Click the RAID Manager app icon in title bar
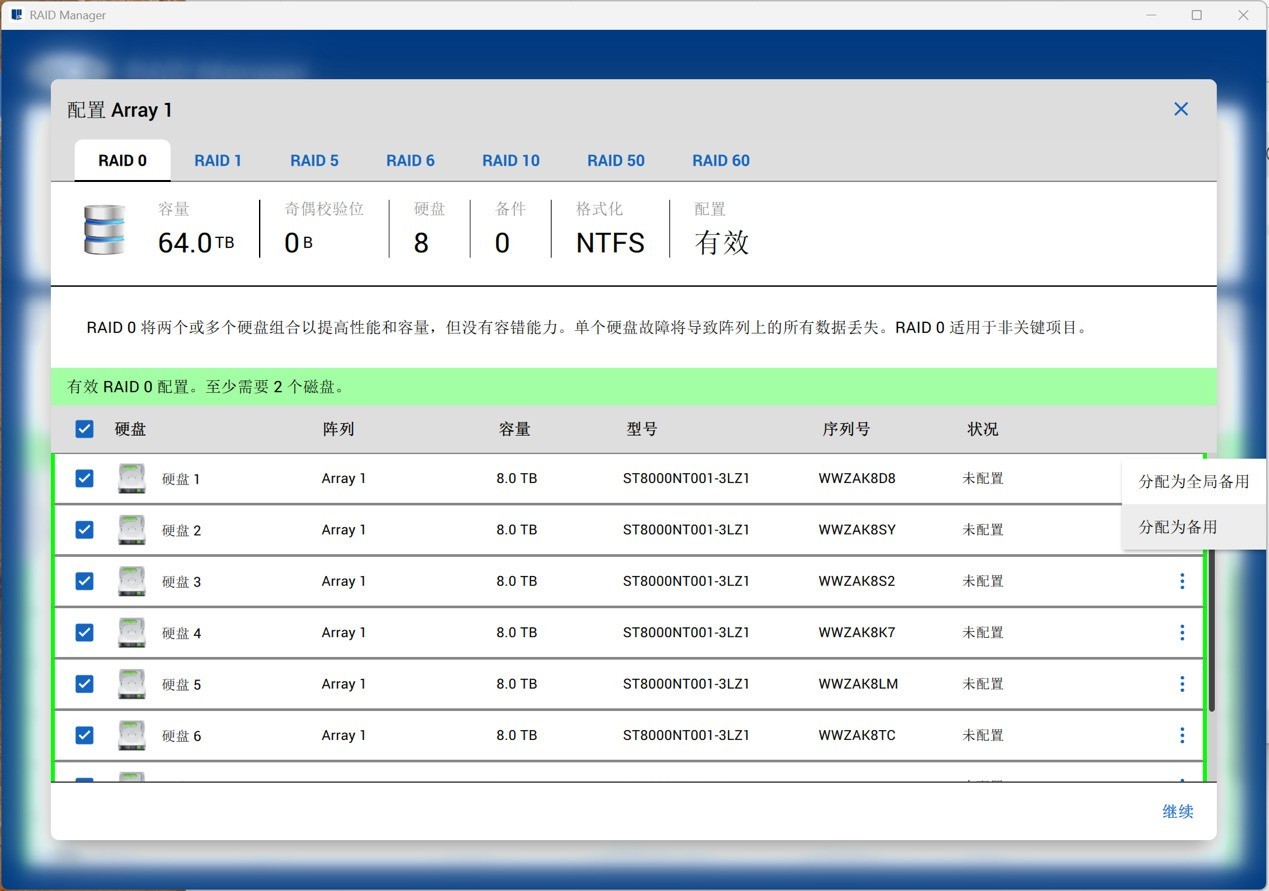Viewport: 1269px width, 891px height. point(16,15)
